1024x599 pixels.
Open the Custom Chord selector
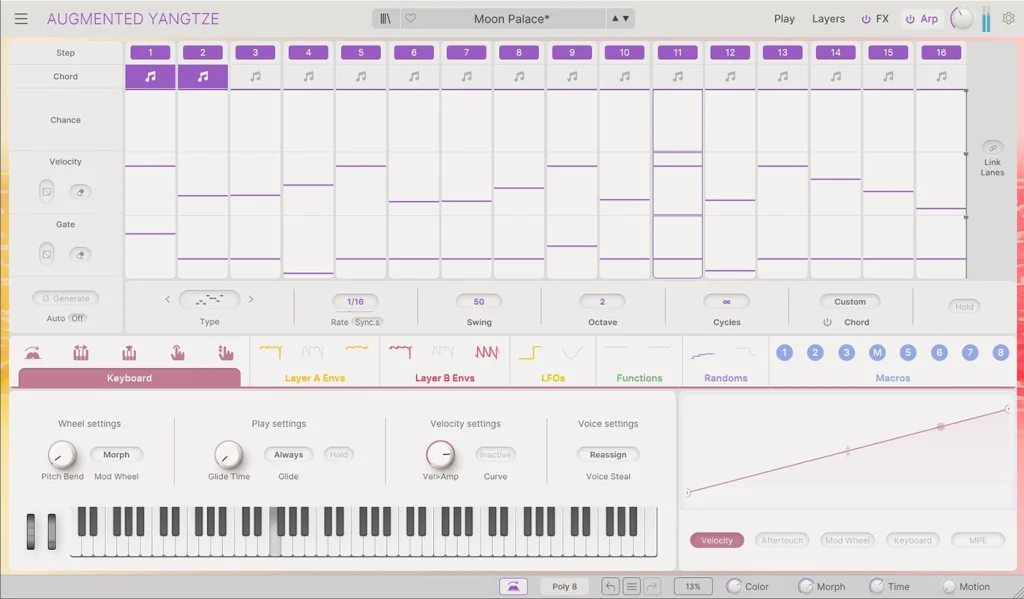click(x=849, y=301)
